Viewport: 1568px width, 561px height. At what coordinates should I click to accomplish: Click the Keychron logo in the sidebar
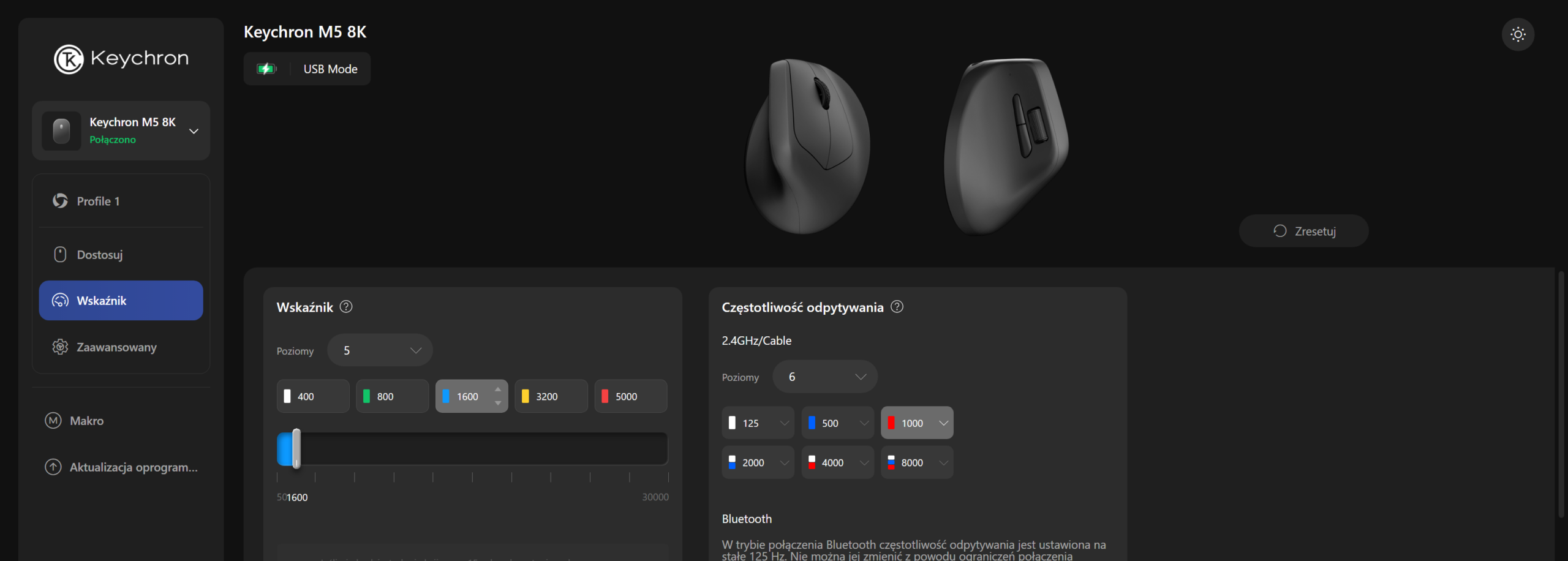pyautogui.click(x=121, y=59)
